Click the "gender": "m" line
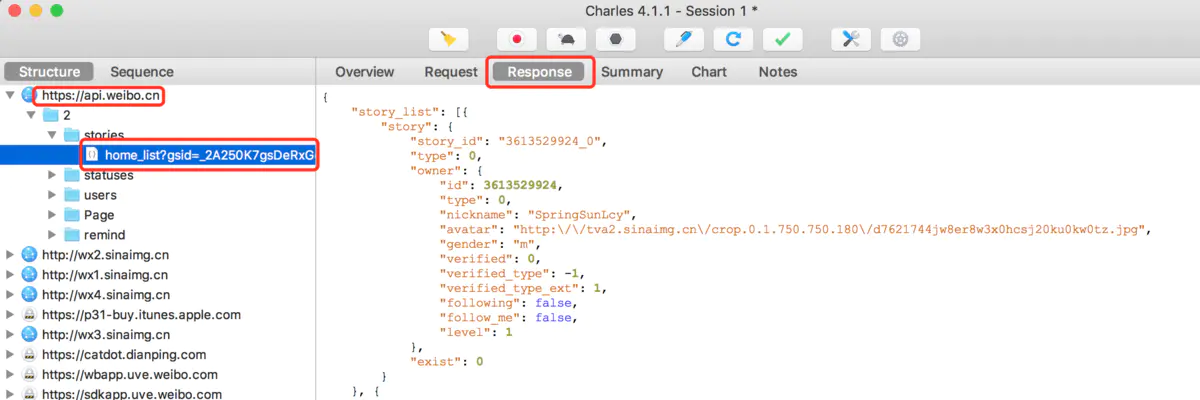This screenshot has height=400, width=1200. click(493, 243)
